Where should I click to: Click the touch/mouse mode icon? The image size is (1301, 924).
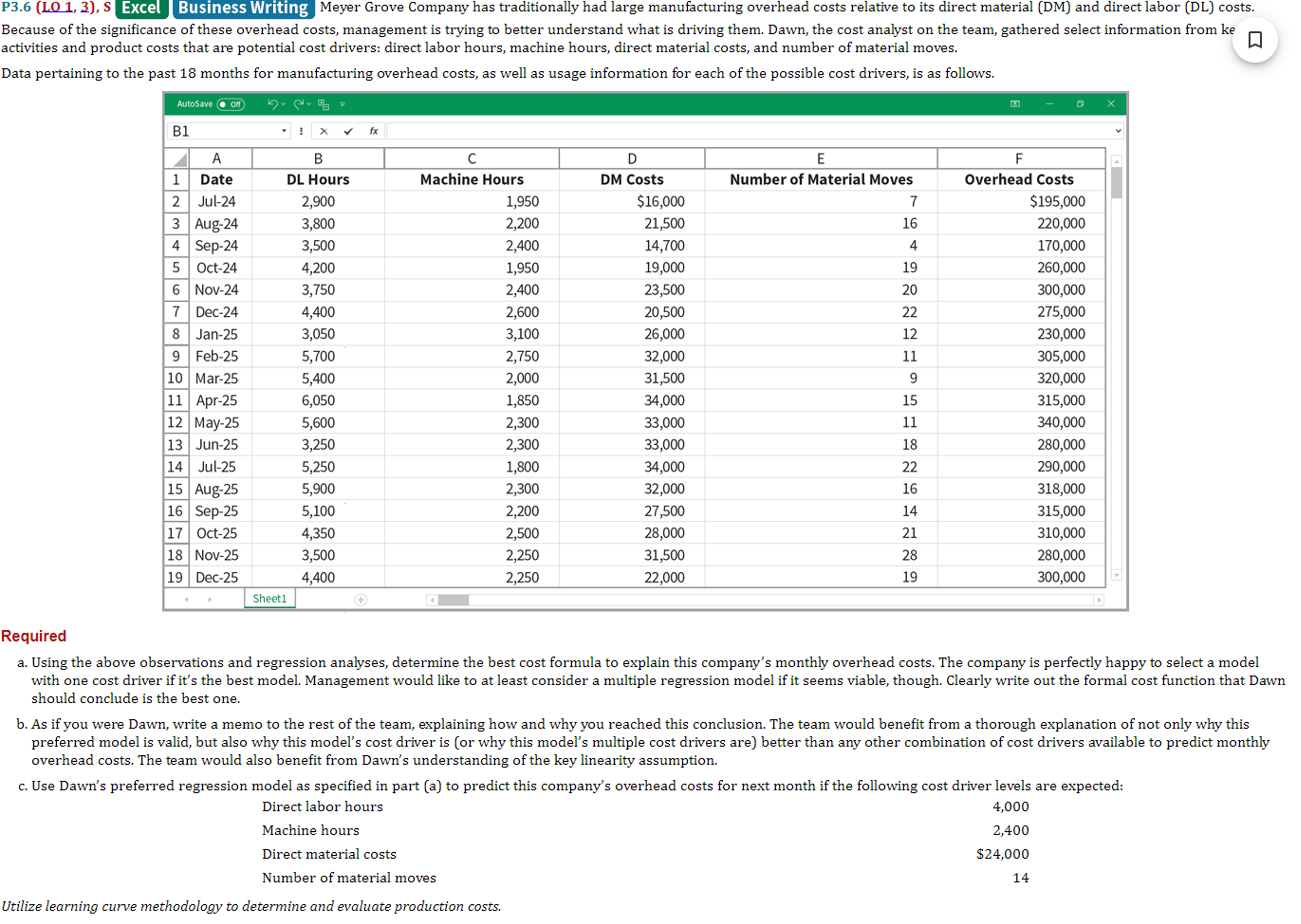(x=324, y=104)
